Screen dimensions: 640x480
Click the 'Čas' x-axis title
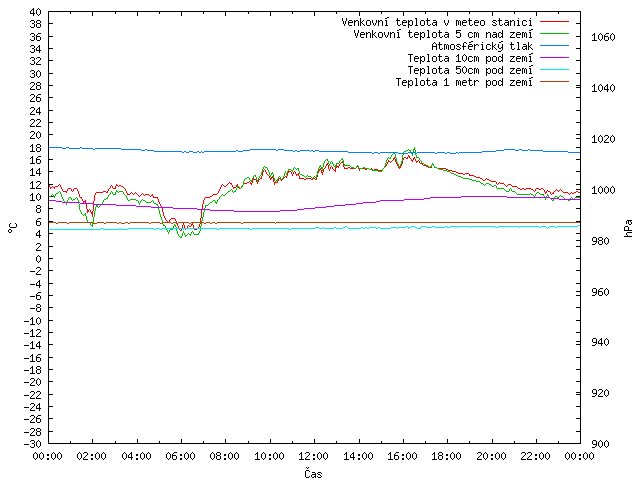coord(313,473)
